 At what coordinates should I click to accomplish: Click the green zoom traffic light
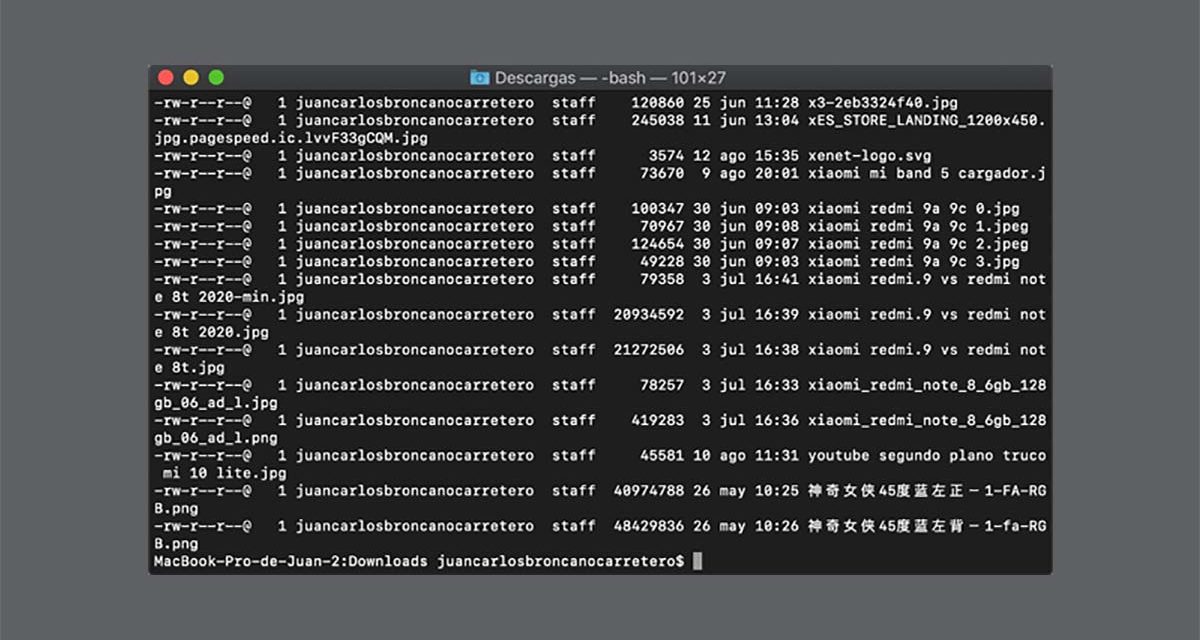point(216,76)
